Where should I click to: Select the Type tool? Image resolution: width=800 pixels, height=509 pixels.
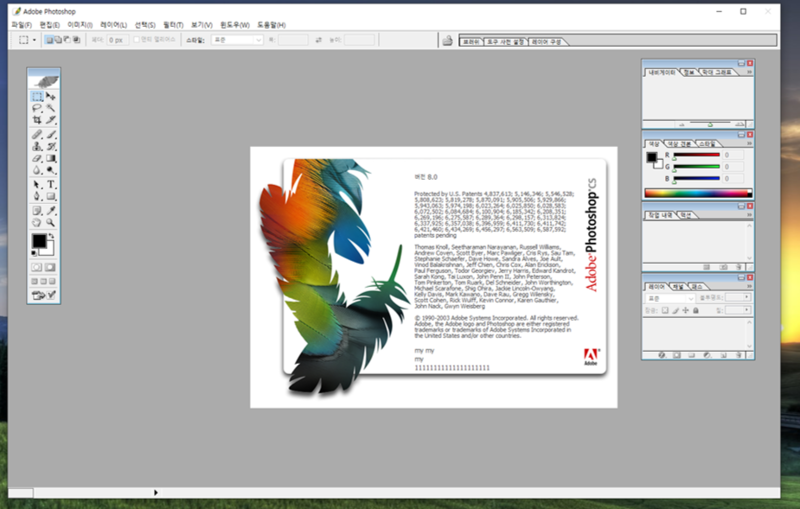[51, 185]
